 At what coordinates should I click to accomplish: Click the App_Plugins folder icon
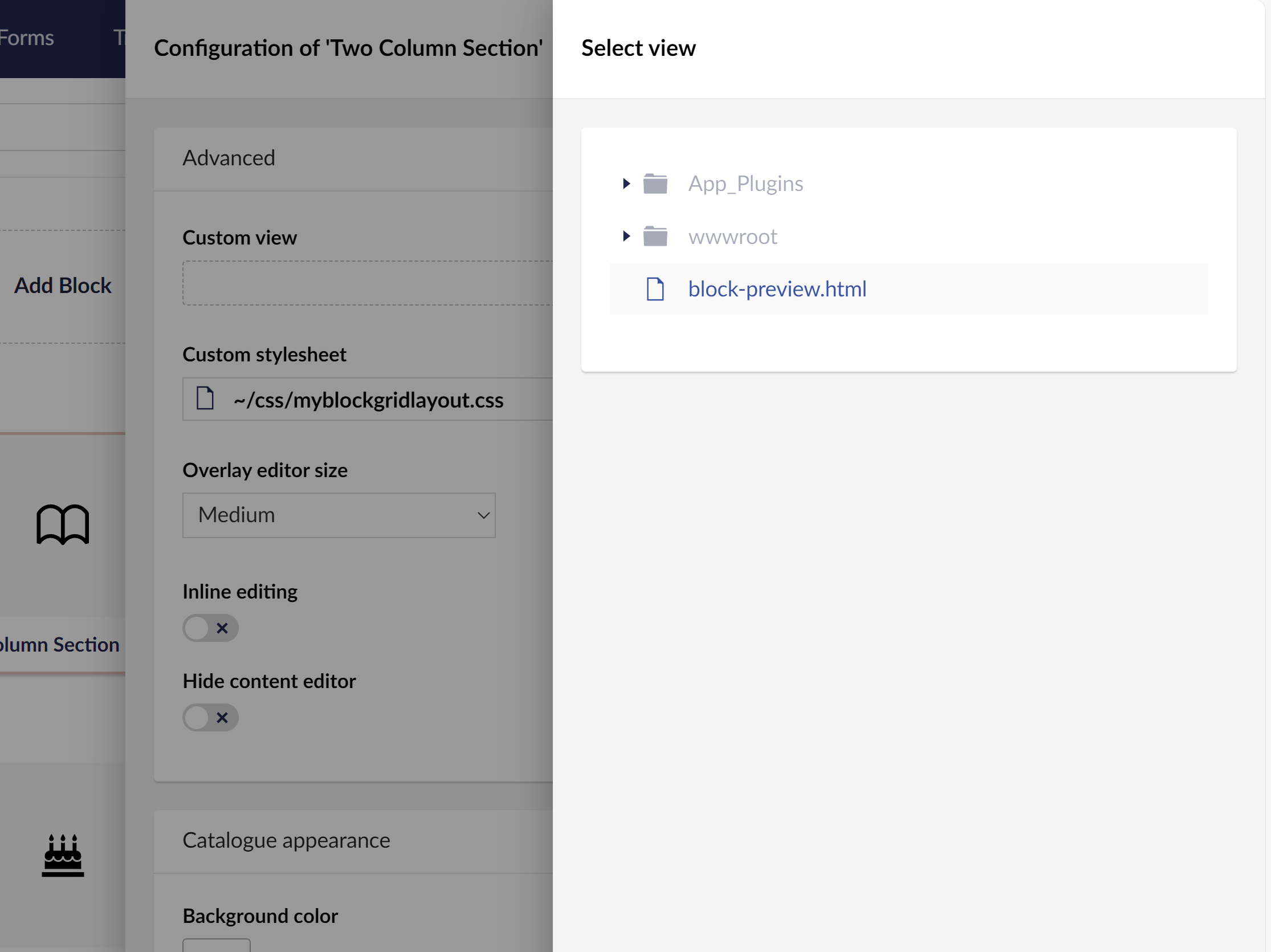click(656, 183)
